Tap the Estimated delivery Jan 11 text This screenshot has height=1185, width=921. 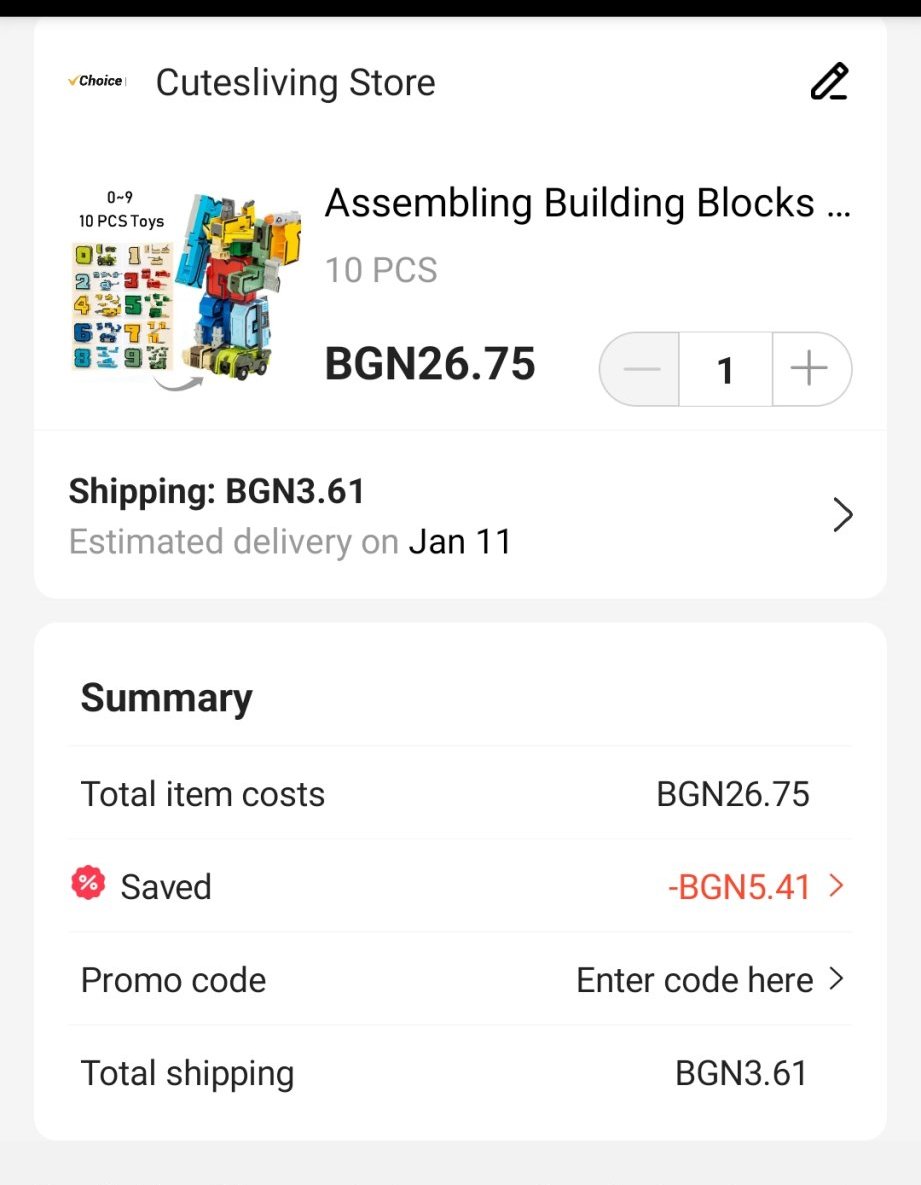pyautogui.click(x=290, y=542)
